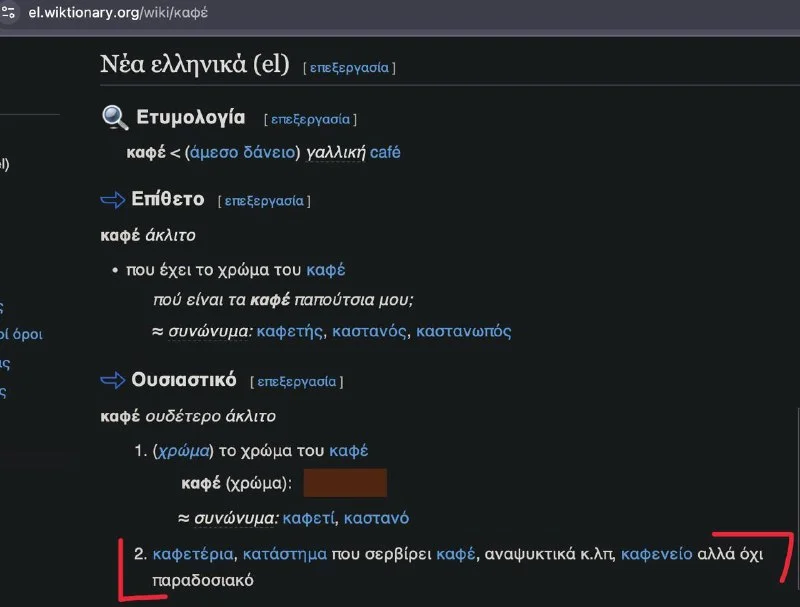Viewport: 800px width, 607px height.
Task: Click the brown καφέ color swatch
Action: 344,484
